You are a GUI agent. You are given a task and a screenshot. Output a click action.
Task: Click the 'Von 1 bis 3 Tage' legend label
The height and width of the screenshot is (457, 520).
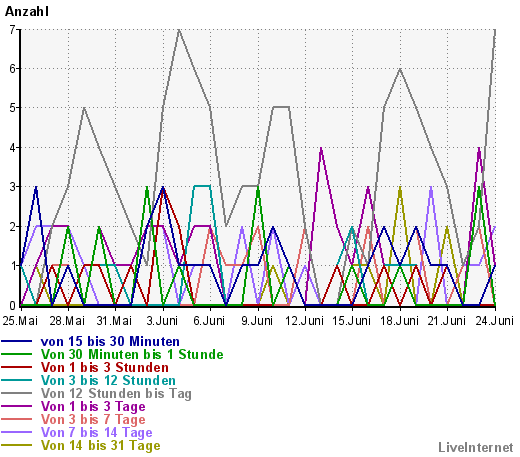[93, 407]
